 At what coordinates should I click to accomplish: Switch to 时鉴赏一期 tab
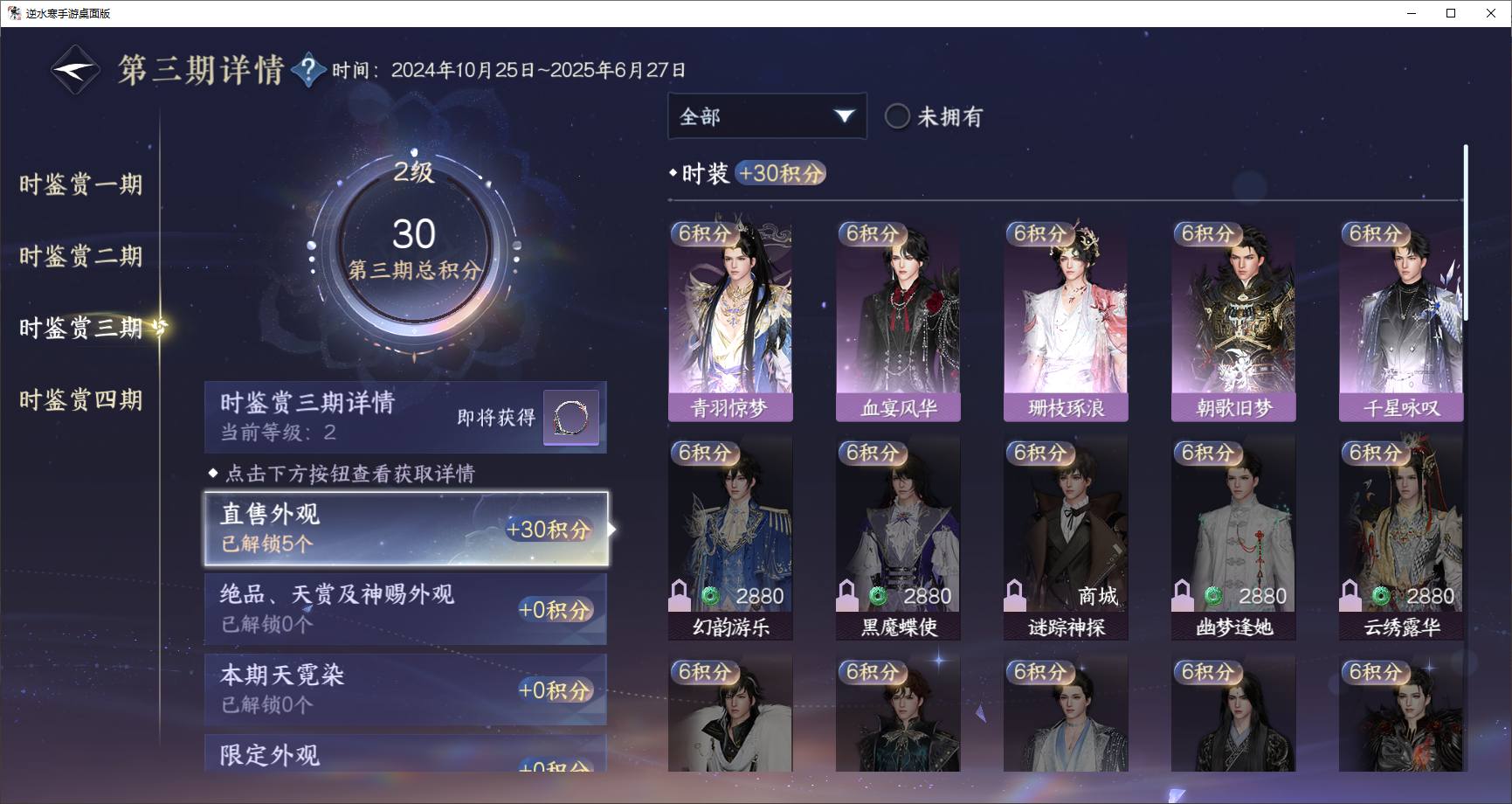tap(80, 184)
